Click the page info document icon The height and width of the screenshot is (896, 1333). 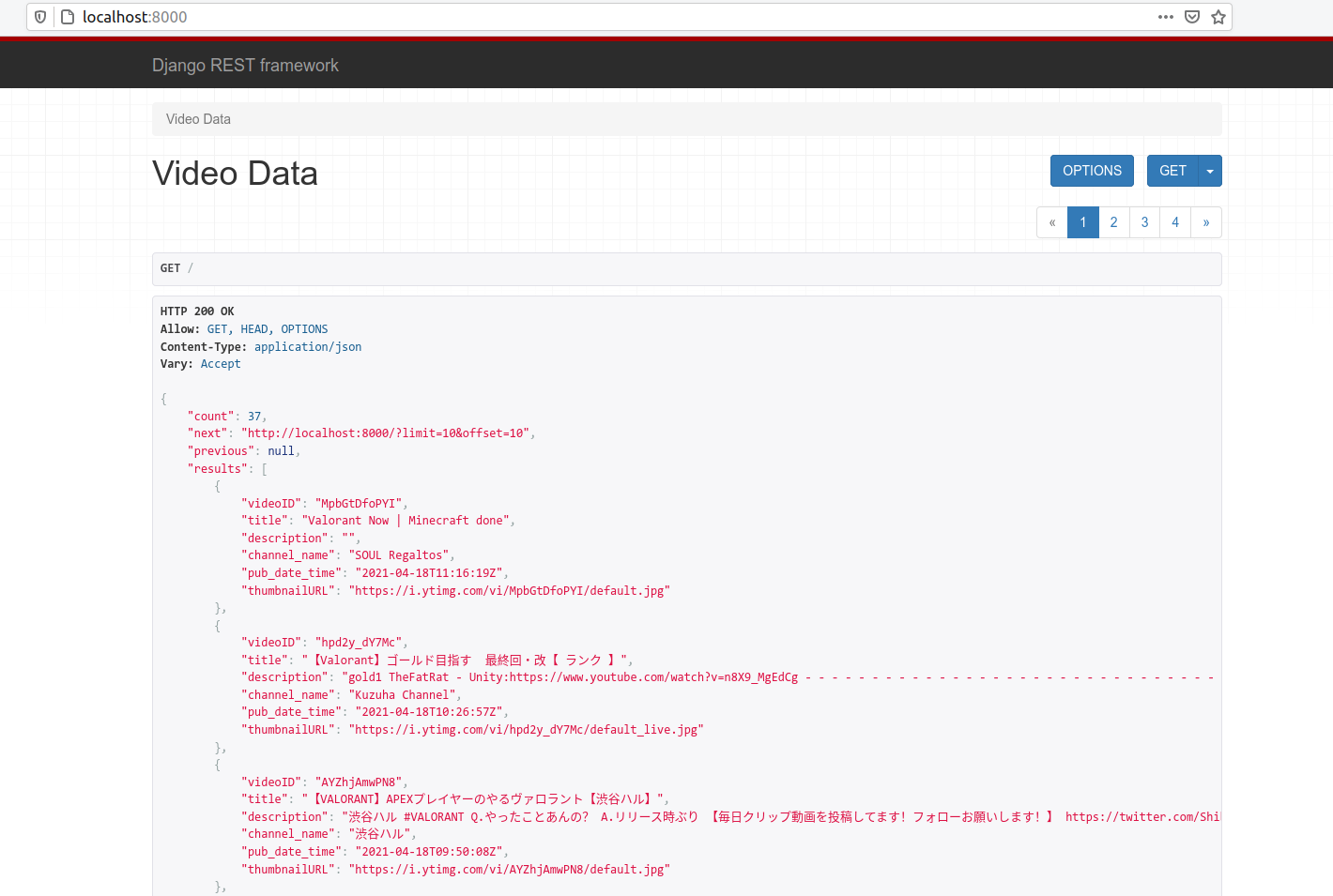point(68,17)
